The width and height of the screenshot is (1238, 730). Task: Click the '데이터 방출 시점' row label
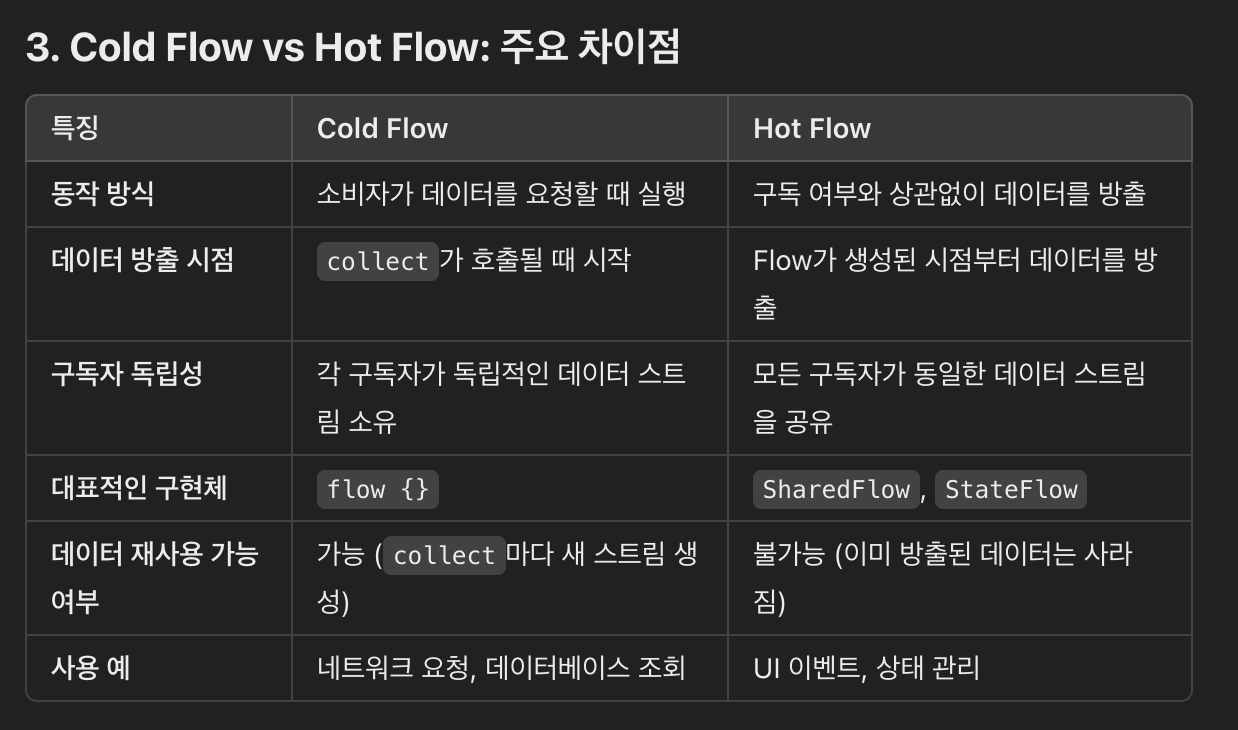tap(142, 260)
